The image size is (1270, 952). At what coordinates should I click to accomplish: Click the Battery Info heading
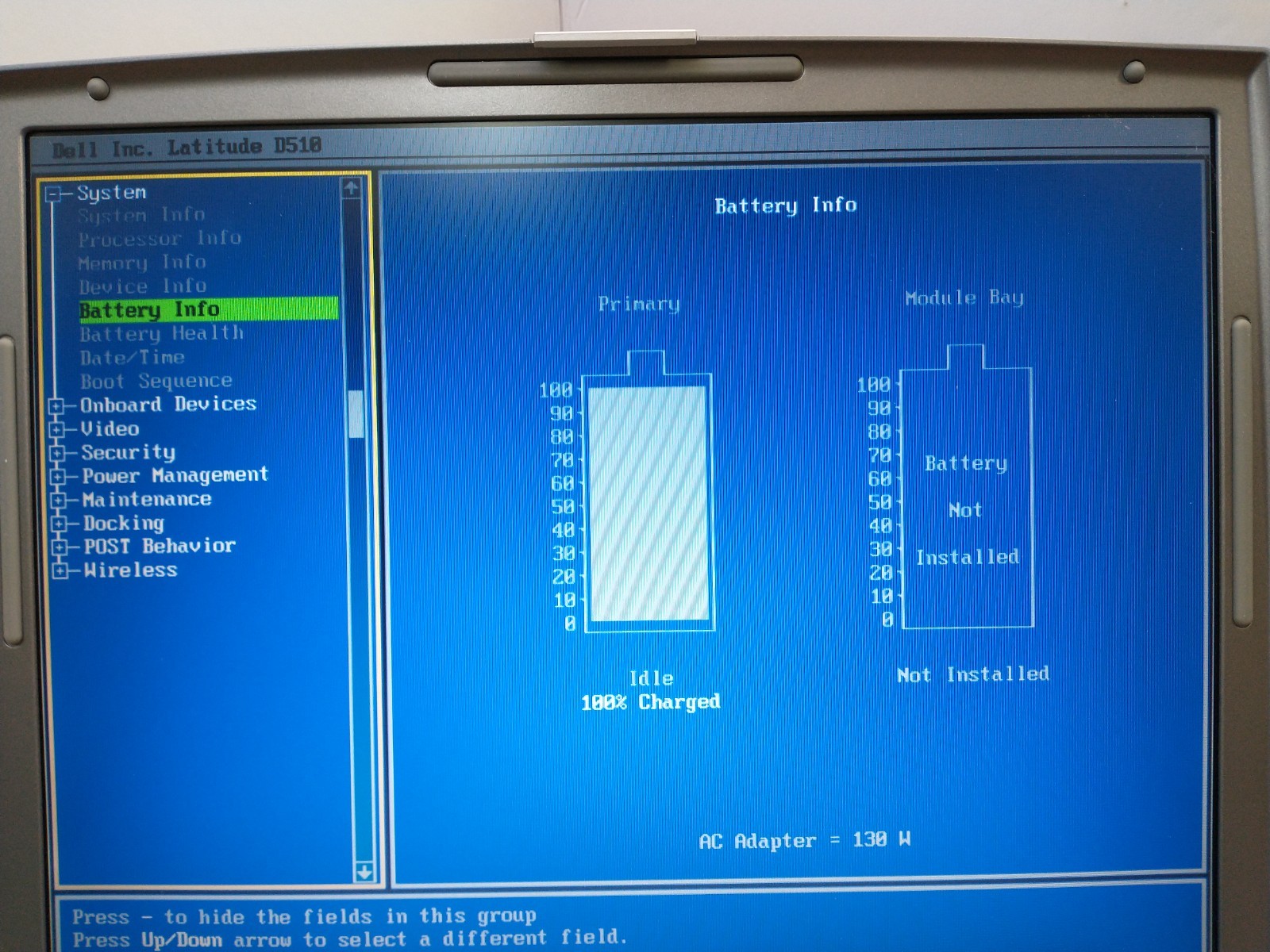786,205
